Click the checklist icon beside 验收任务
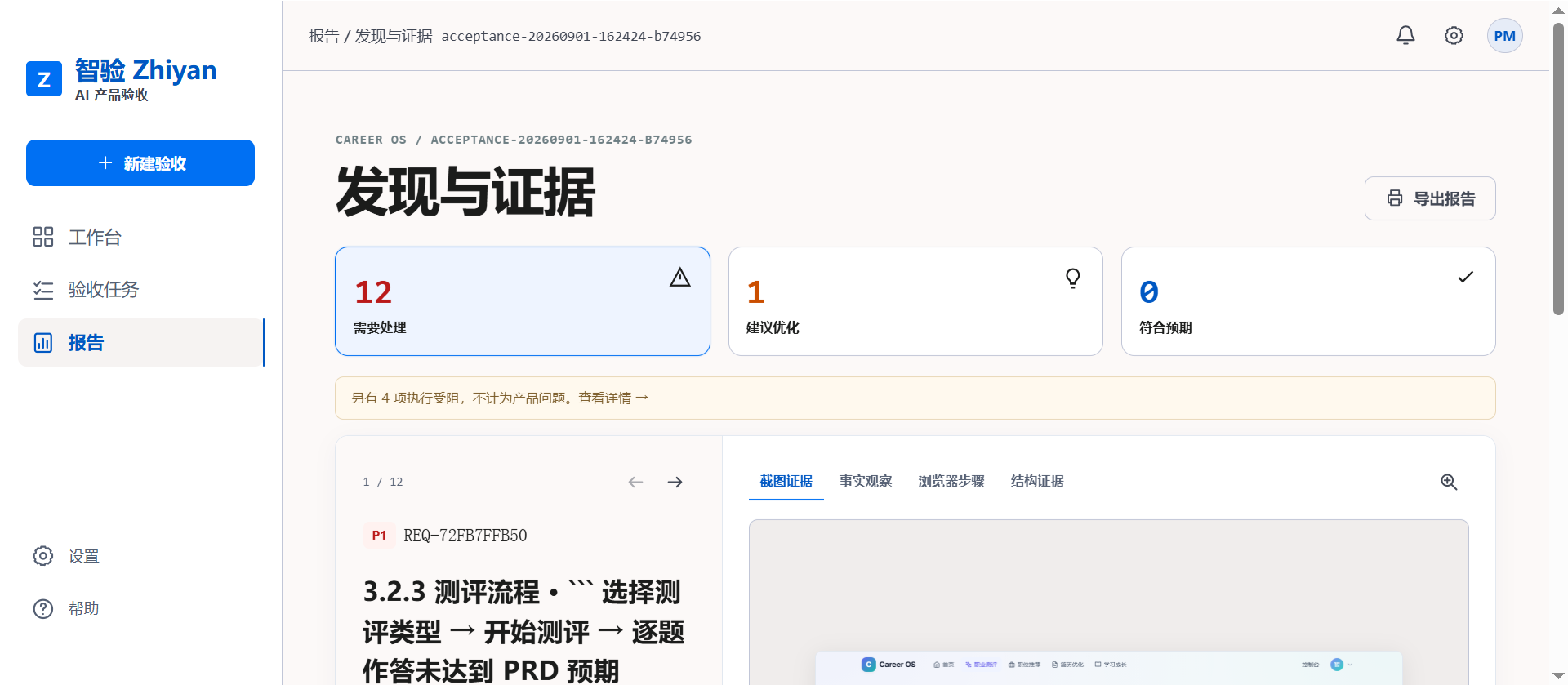Image resolution: width=1568 pixels, height=685 pixels. click(43, 290)
